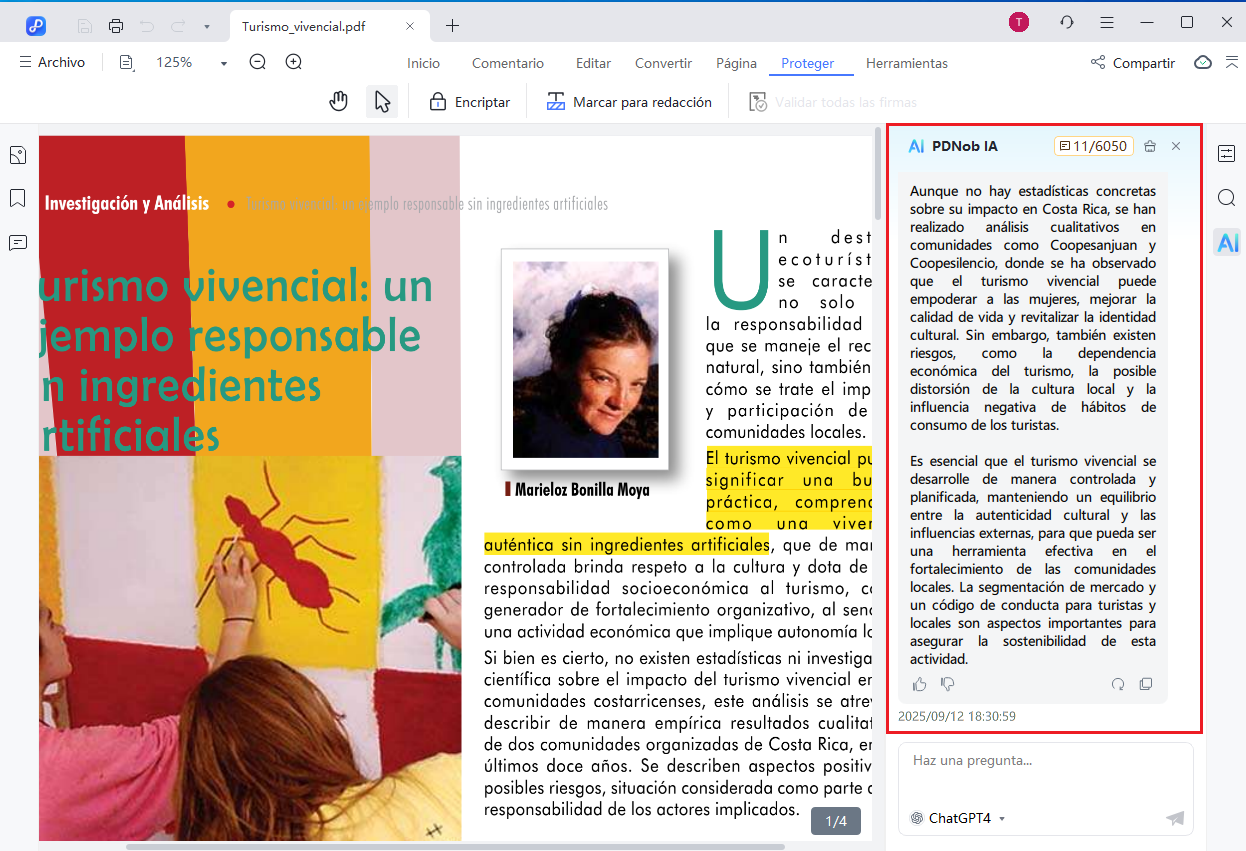Click Marcar para redacción button
Image resolution: width=1246 pixels, height=851 pixels.
629,102
